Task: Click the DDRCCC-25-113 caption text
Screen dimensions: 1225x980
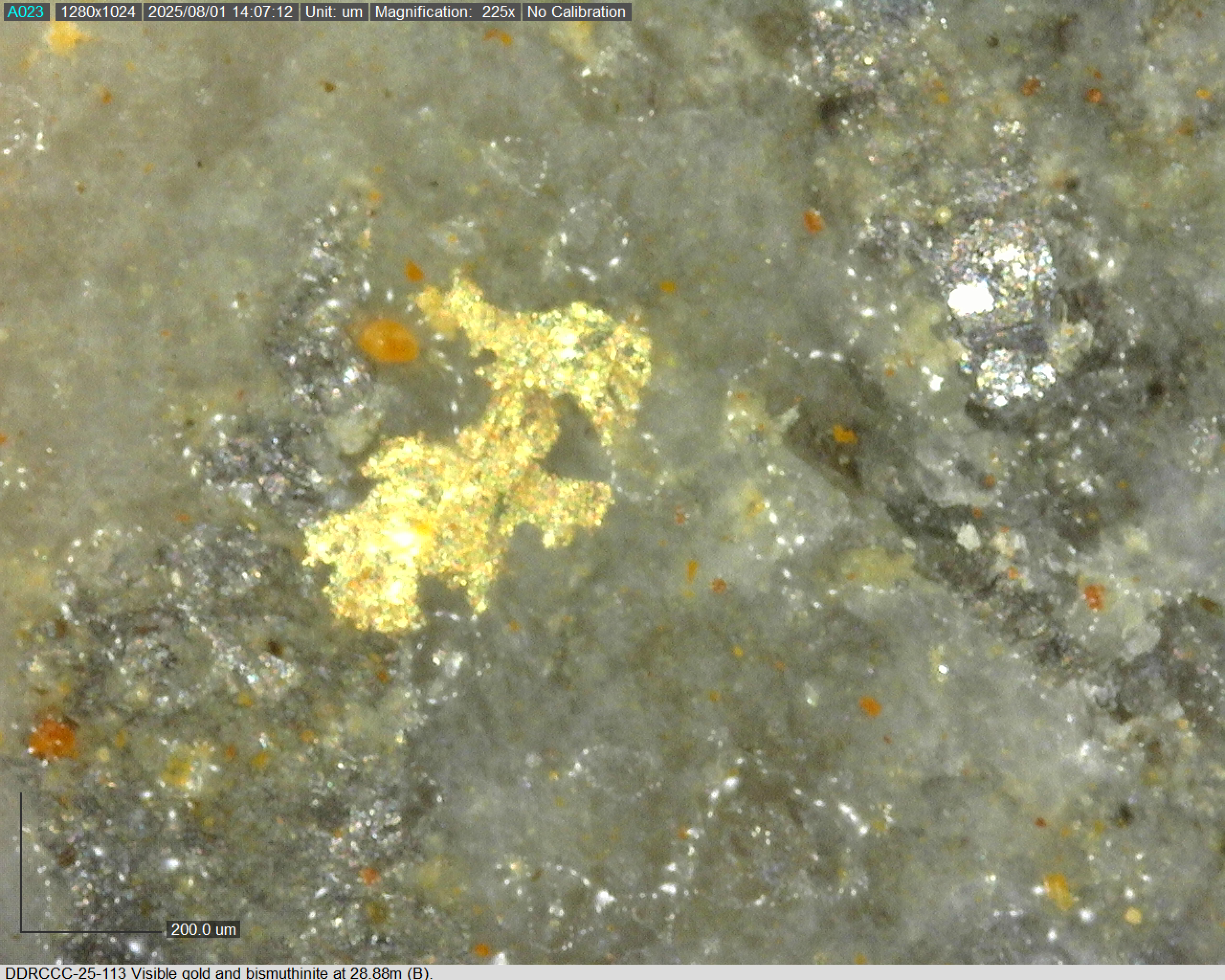Action: [66, 973]
